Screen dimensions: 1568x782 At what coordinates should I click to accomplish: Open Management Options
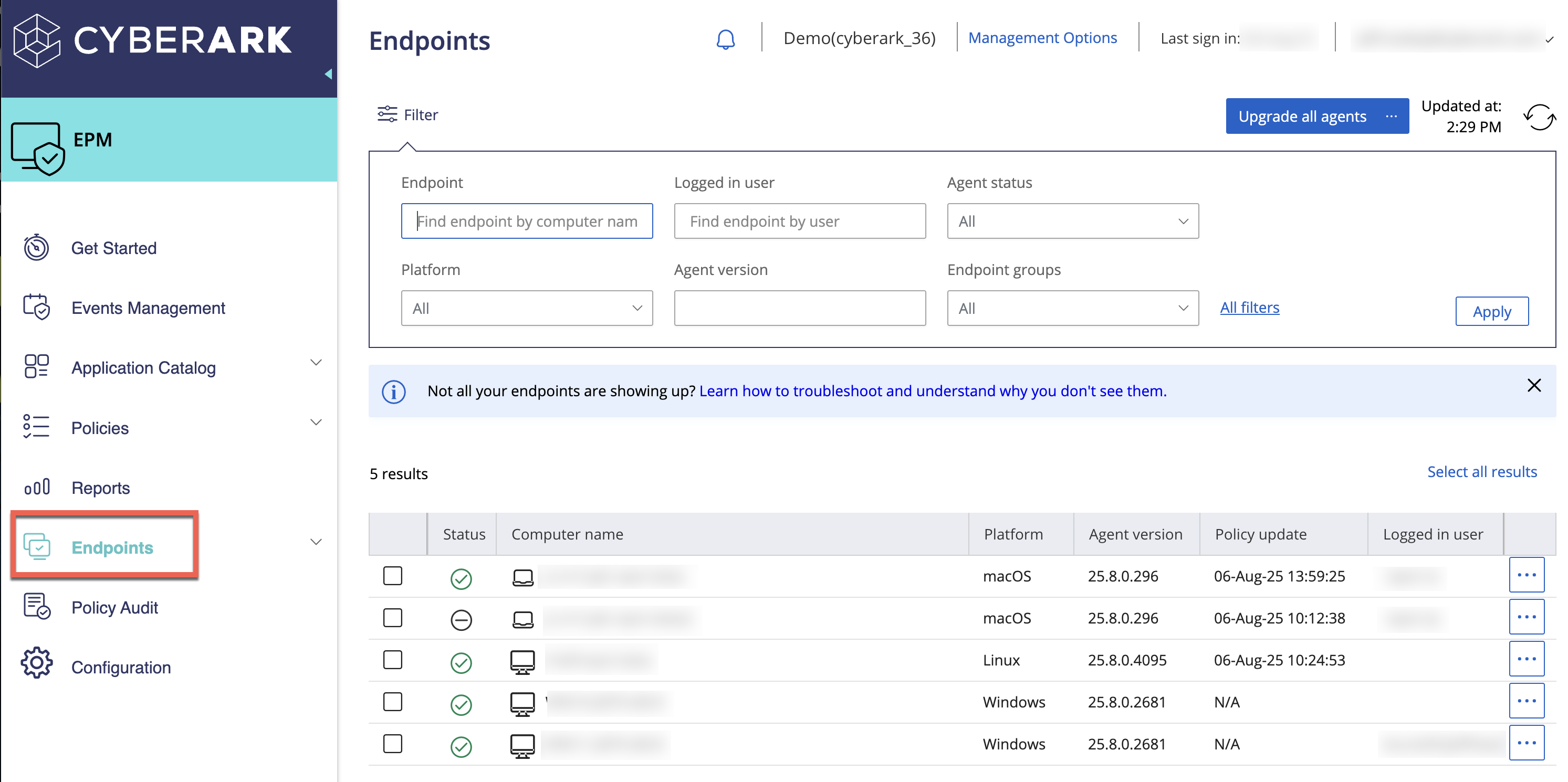[1043, 37]
